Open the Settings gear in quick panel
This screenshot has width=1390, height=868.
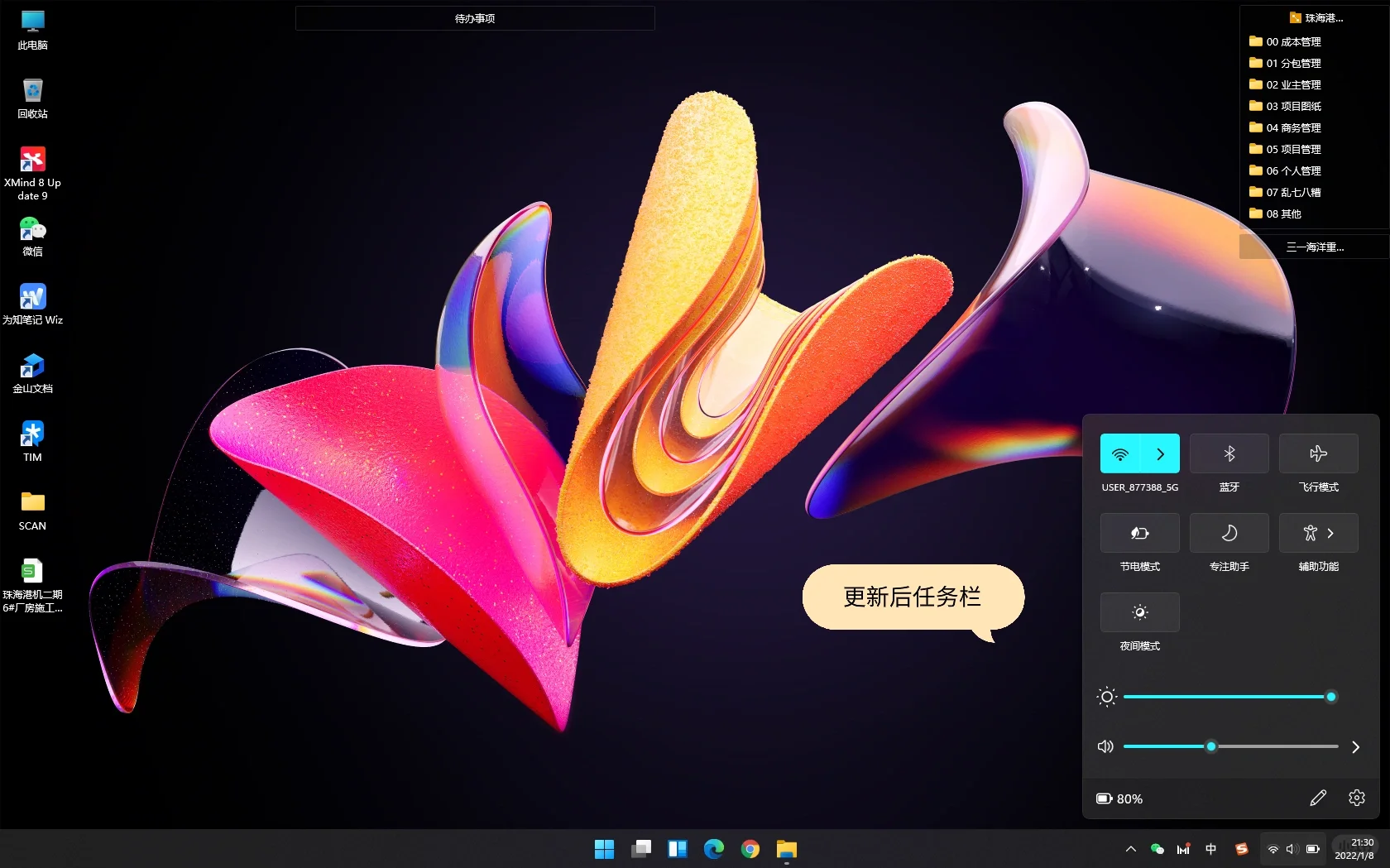(1355, 798)
